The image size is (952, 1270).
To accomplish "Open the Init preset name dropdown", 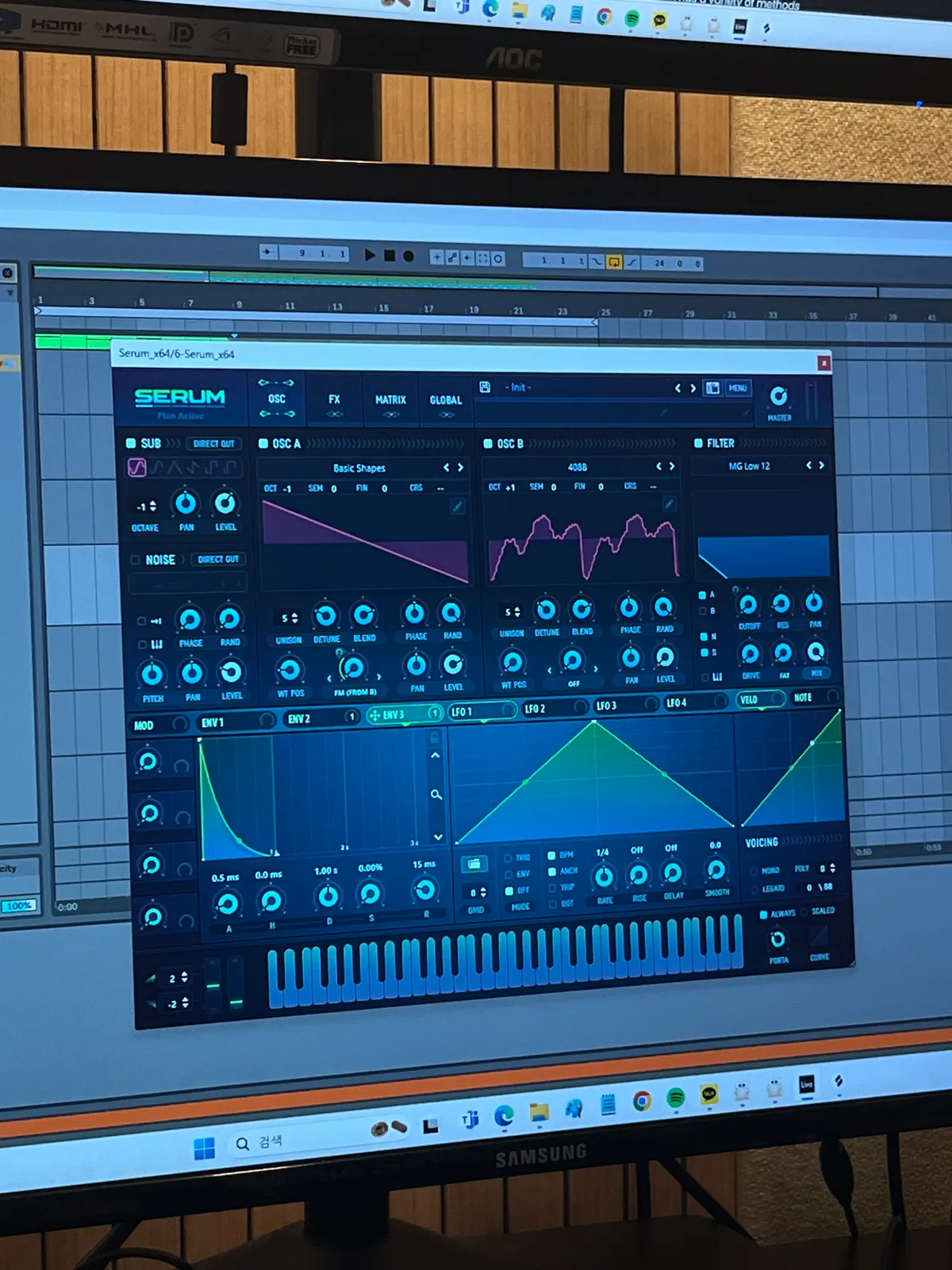I will tap(518, 387).
